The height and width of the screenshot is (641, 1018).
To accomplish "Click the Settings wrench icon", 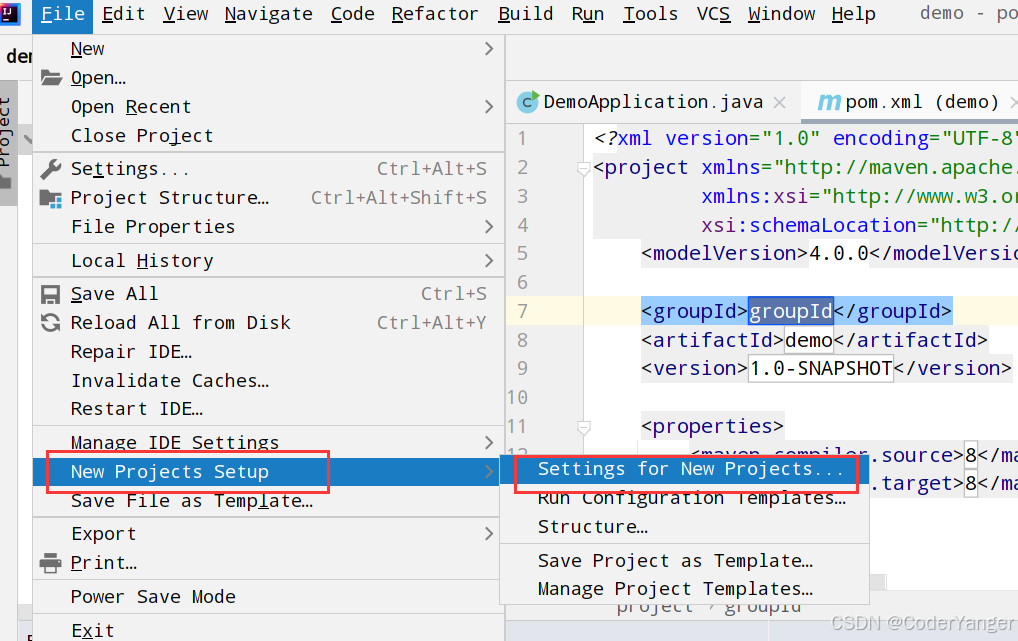I will click(x=51, y=169).
